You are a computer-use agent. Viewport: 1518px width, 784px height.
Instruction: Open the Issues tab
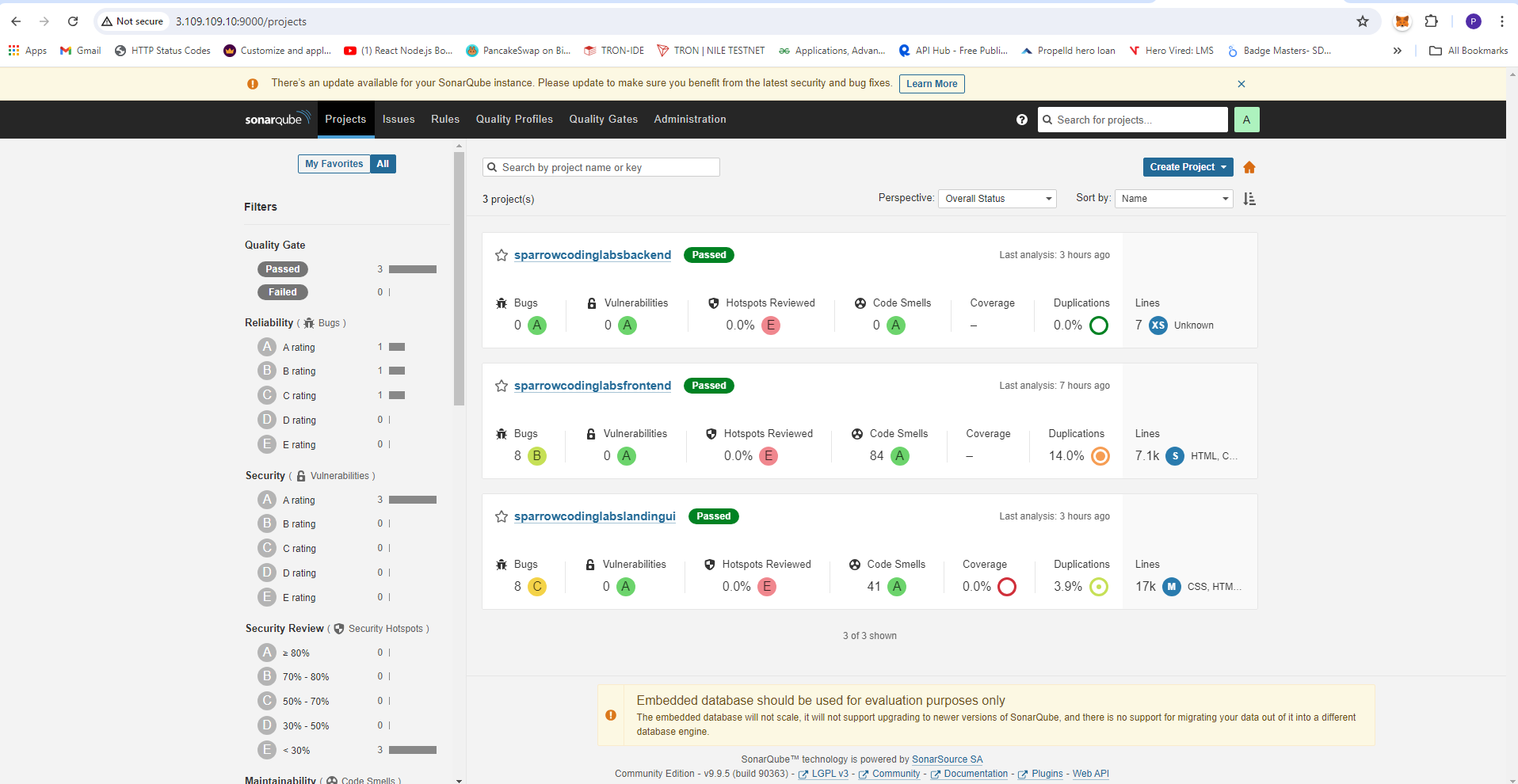pos(399,120)
